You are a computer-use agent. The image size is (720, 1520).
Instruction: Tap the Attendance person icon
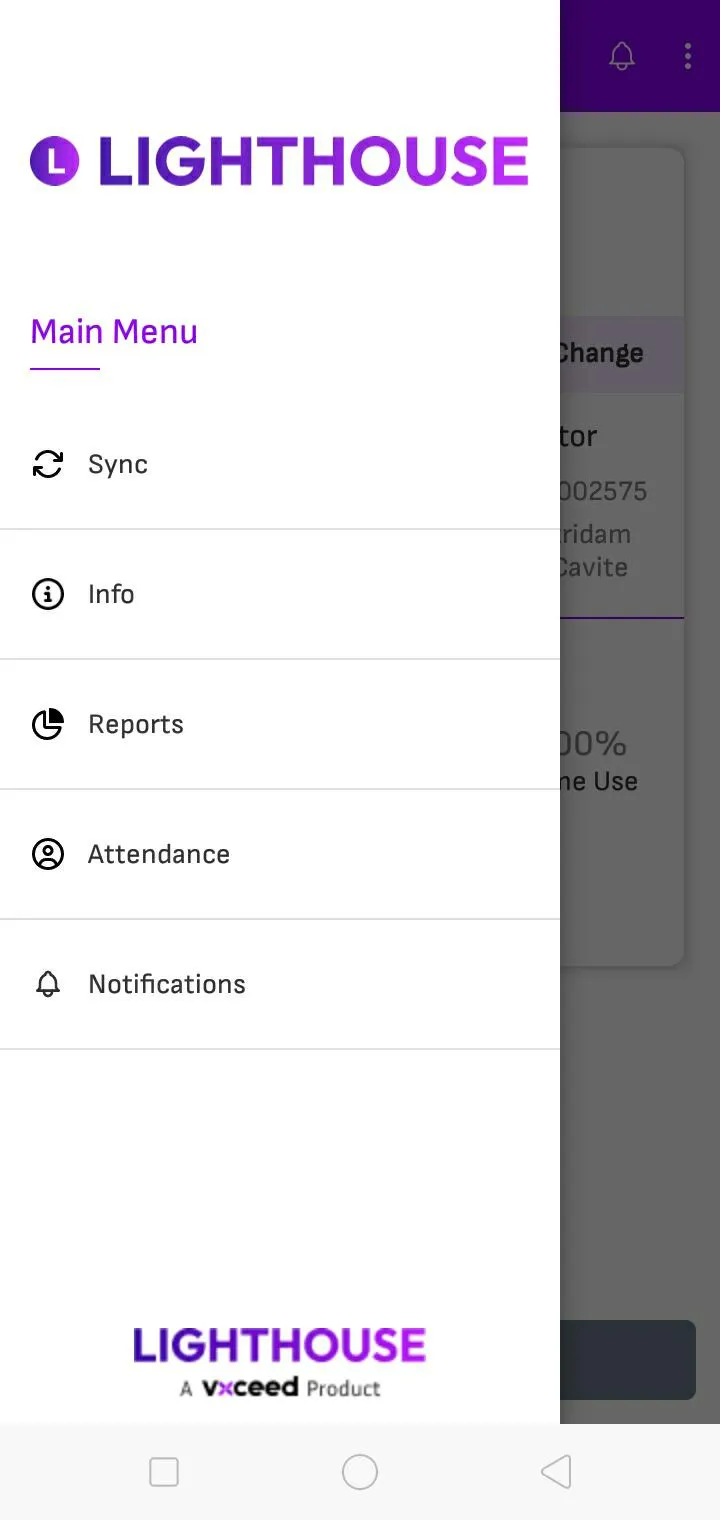tap(47, 854)
